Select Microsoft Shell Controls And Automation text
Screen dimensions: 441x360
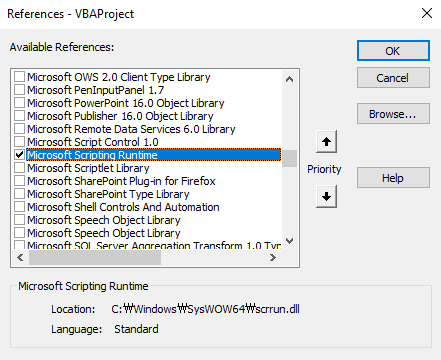point(123,207)
